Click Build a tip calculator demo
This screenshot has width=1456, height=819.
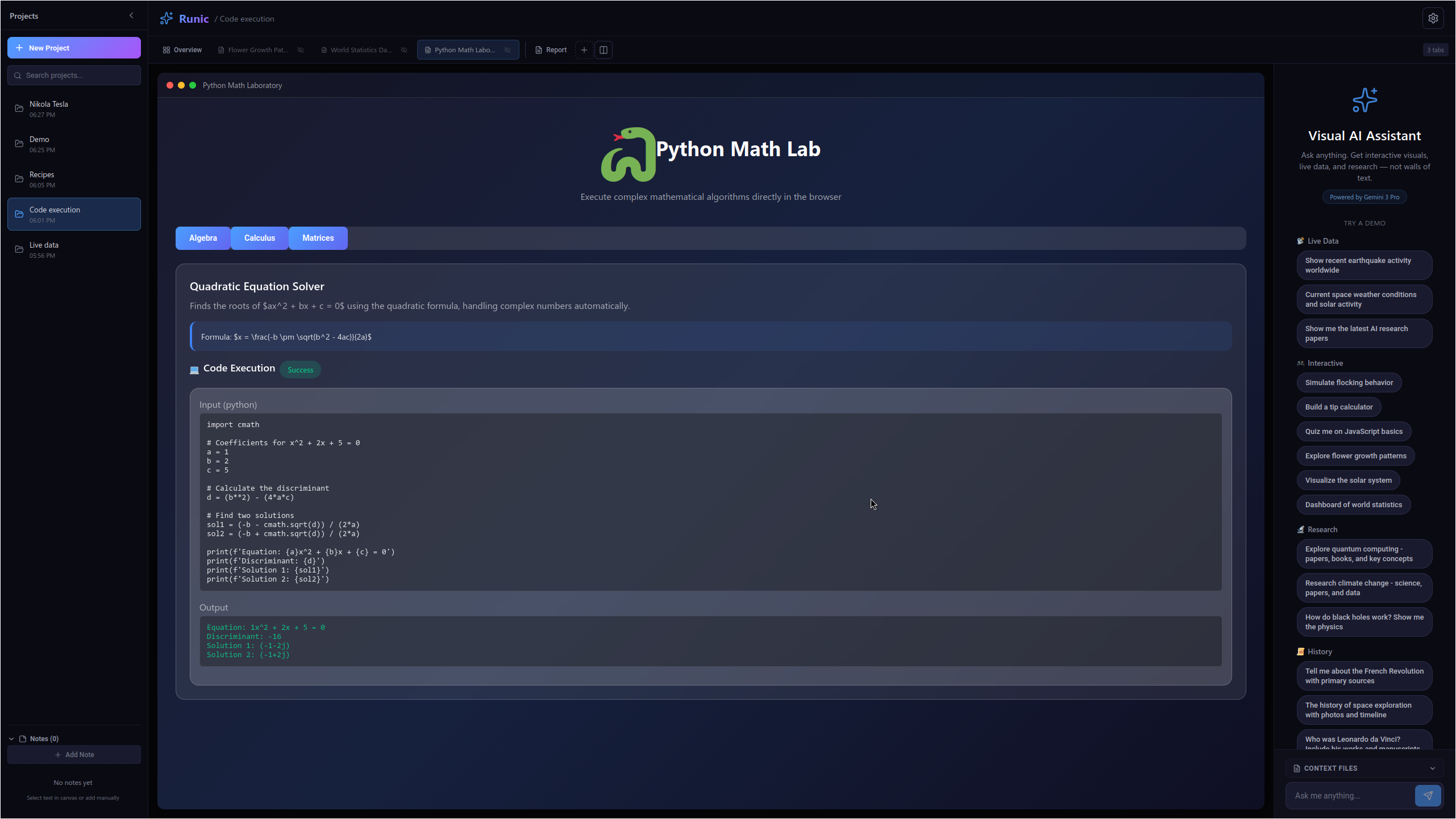(x=1338, y=407)
